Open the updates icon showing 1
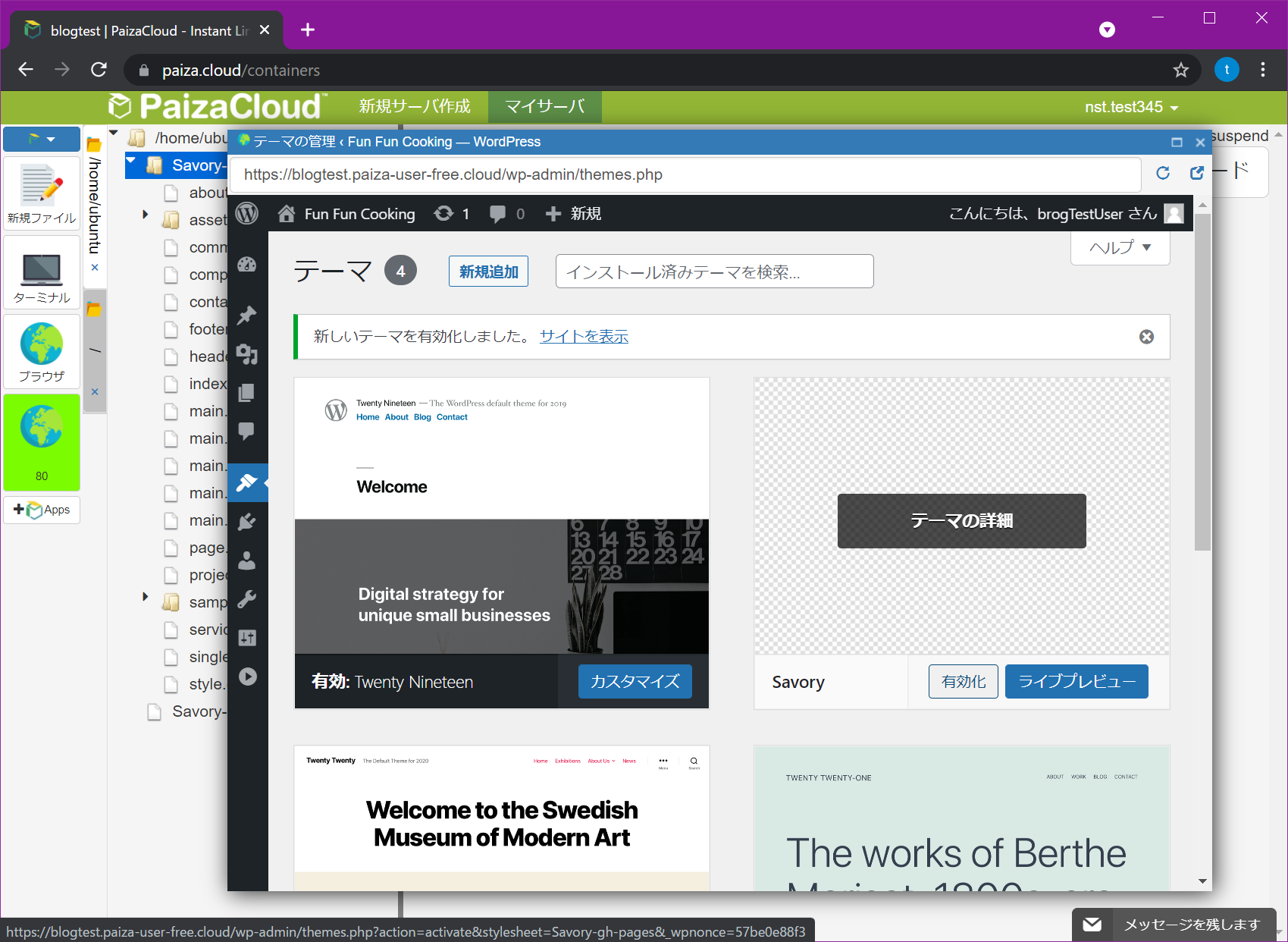Viewport: 1288px width, 942px height. tap(451, 214)
